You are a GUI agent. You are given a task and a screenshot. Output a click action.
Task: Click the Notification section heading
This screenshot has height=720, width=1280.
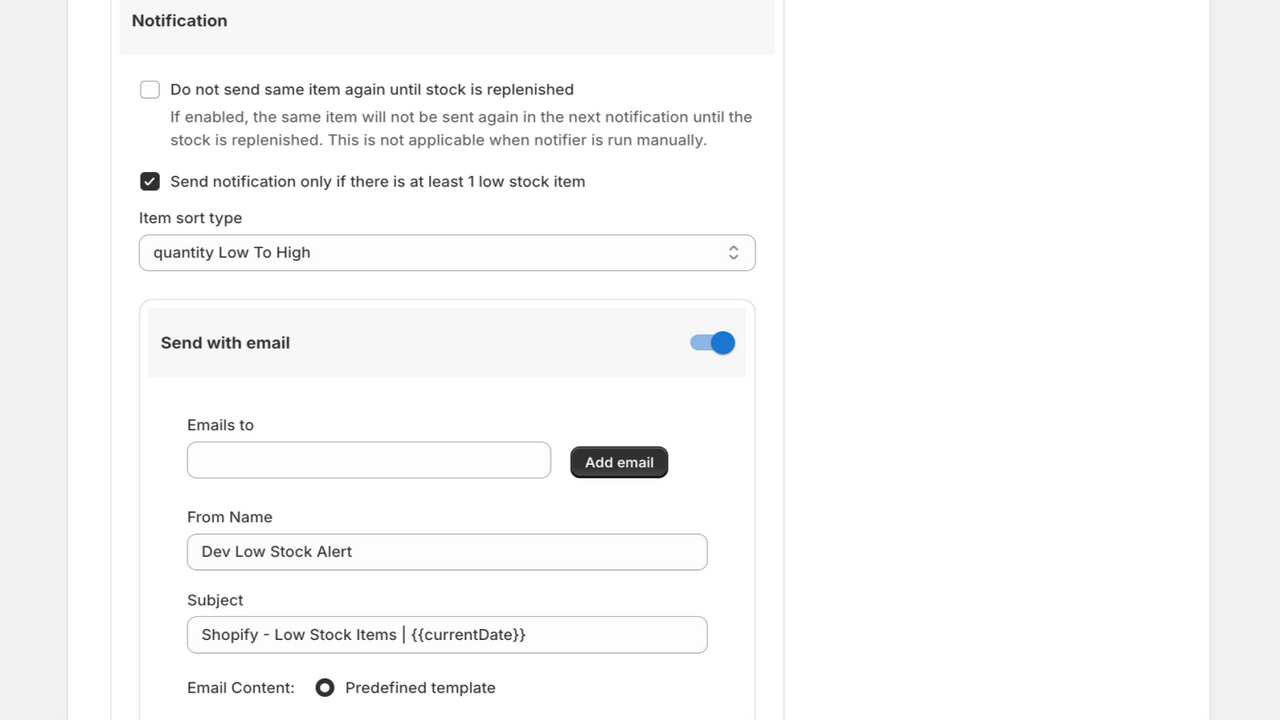(179, 21)
